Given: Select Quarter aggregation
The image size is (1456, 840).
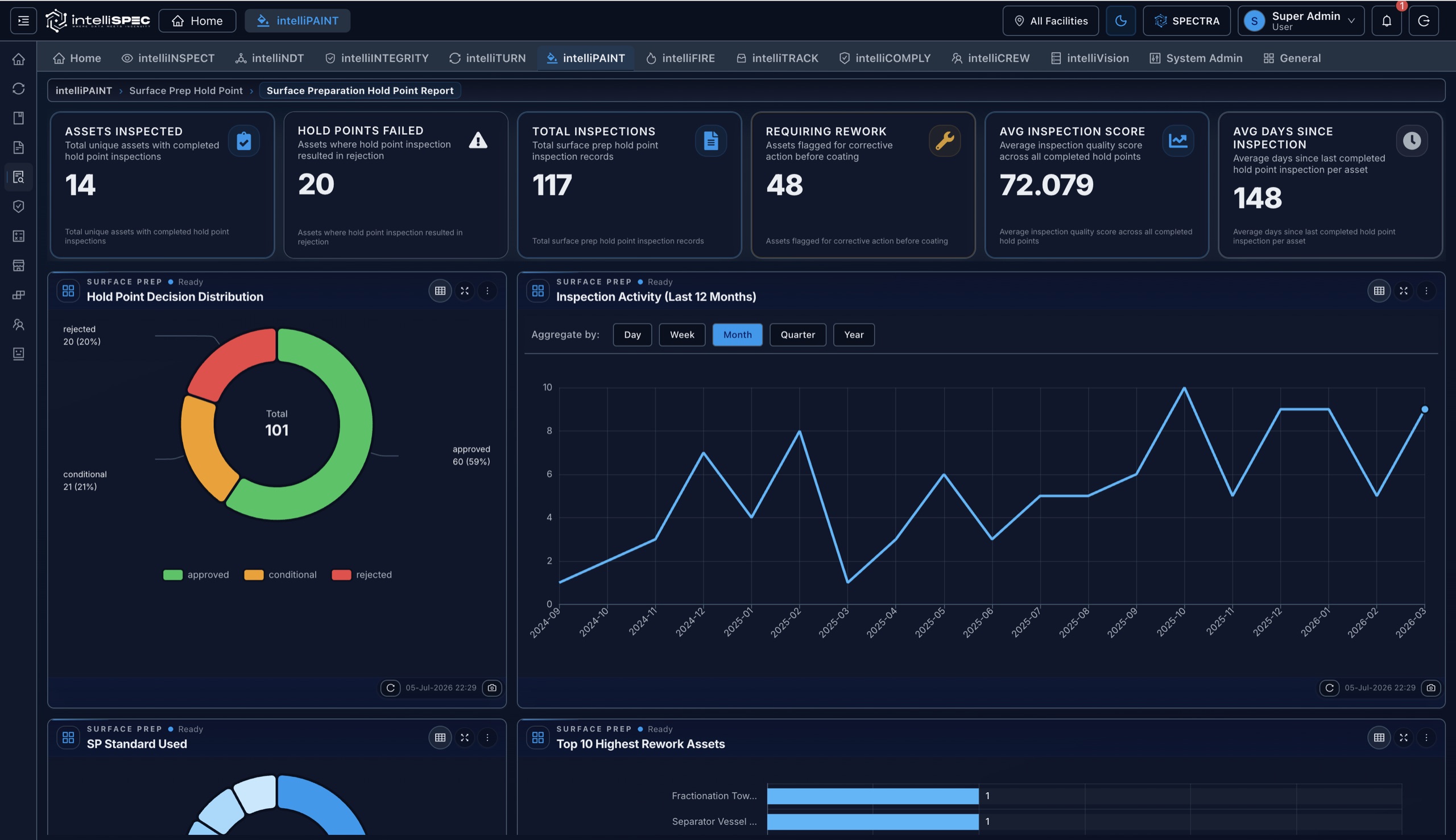Looking at the screenshot, I should pos(797,334).
